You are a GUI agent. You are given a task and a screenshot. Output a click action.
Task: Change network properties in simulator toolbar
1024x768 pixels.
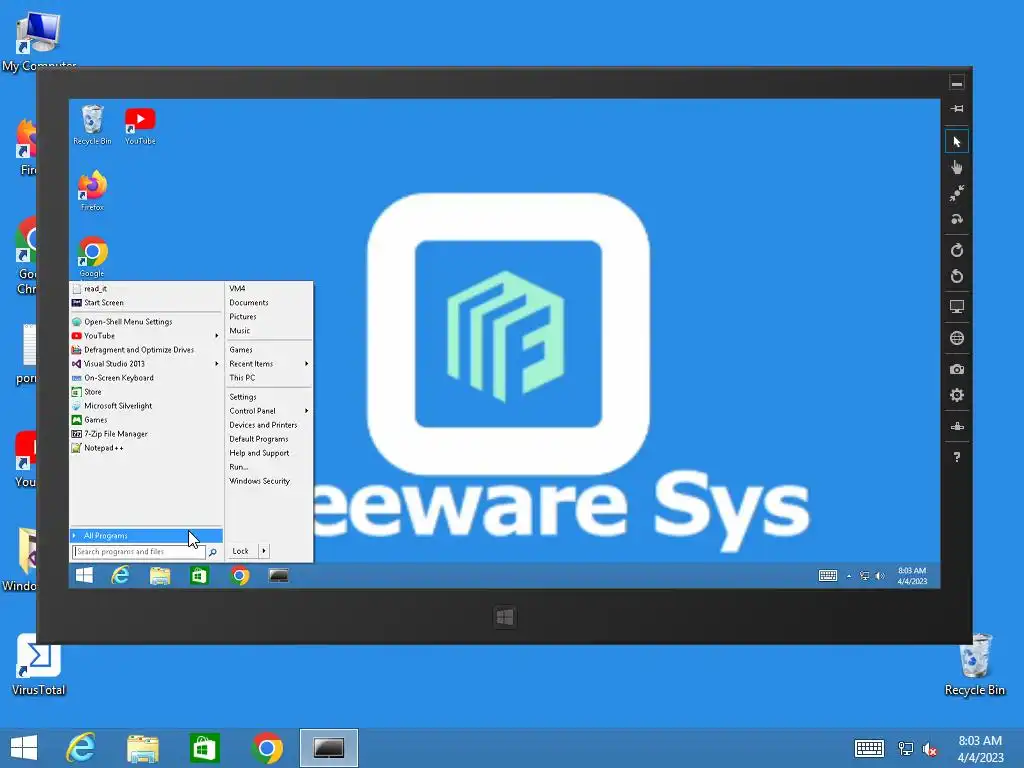957,426
